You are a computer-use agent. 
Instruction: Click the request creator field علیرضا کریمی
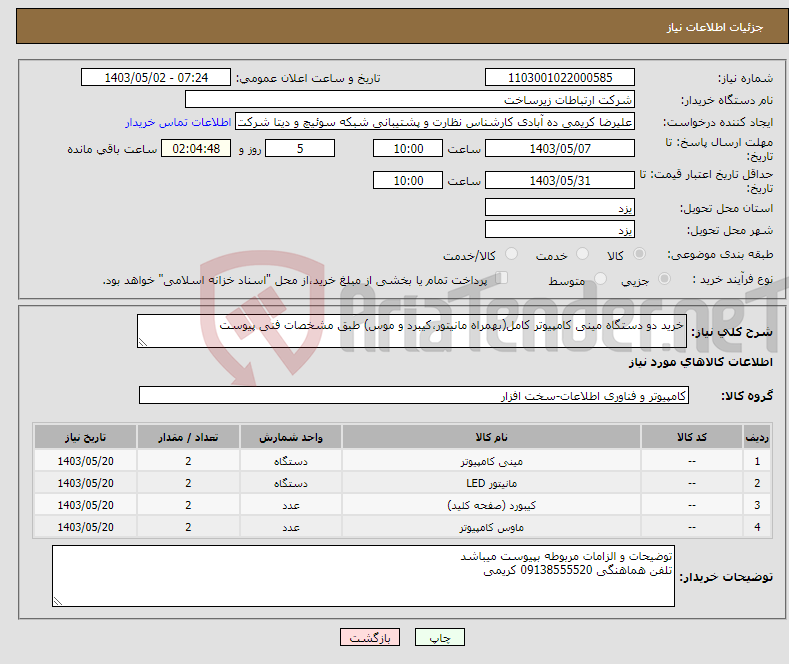tap(435, 122)
